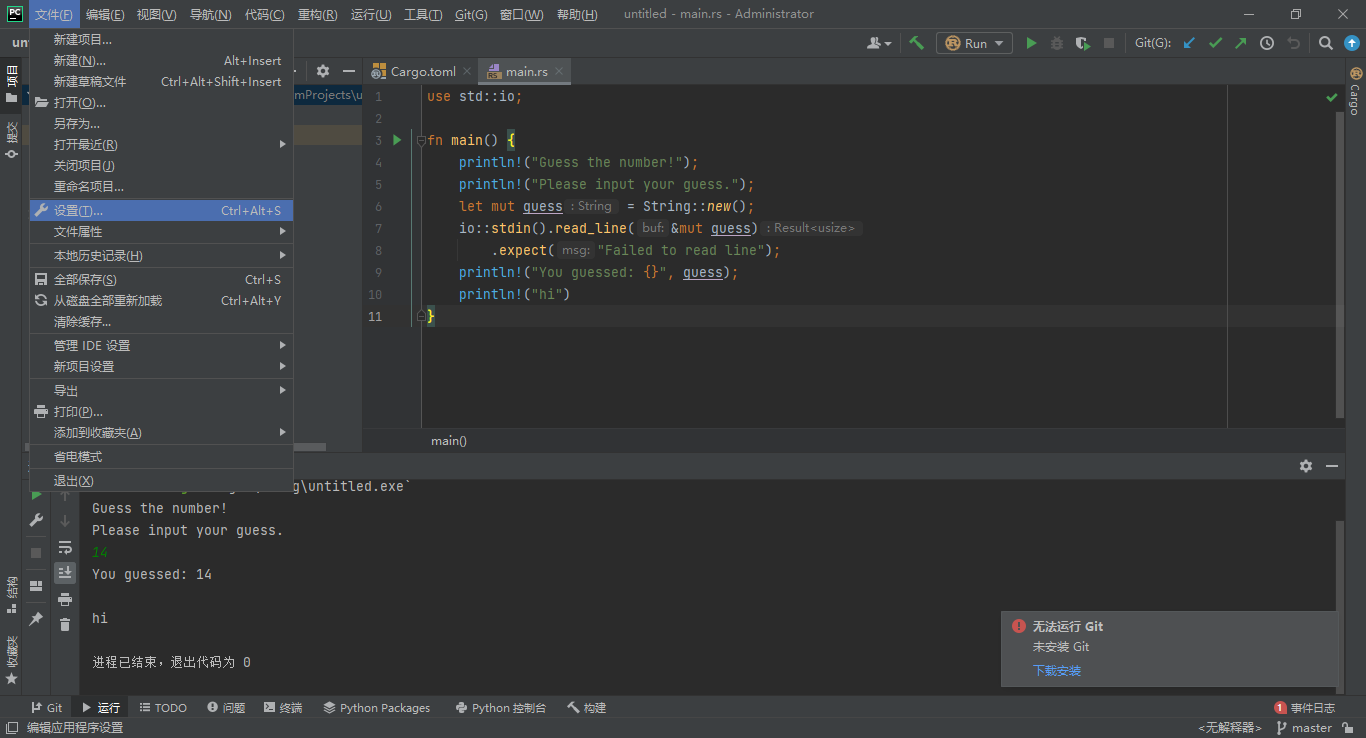Run the program with the green play icon
The width and height of the screenshot is (1366, 738).
click(1032, 42)
